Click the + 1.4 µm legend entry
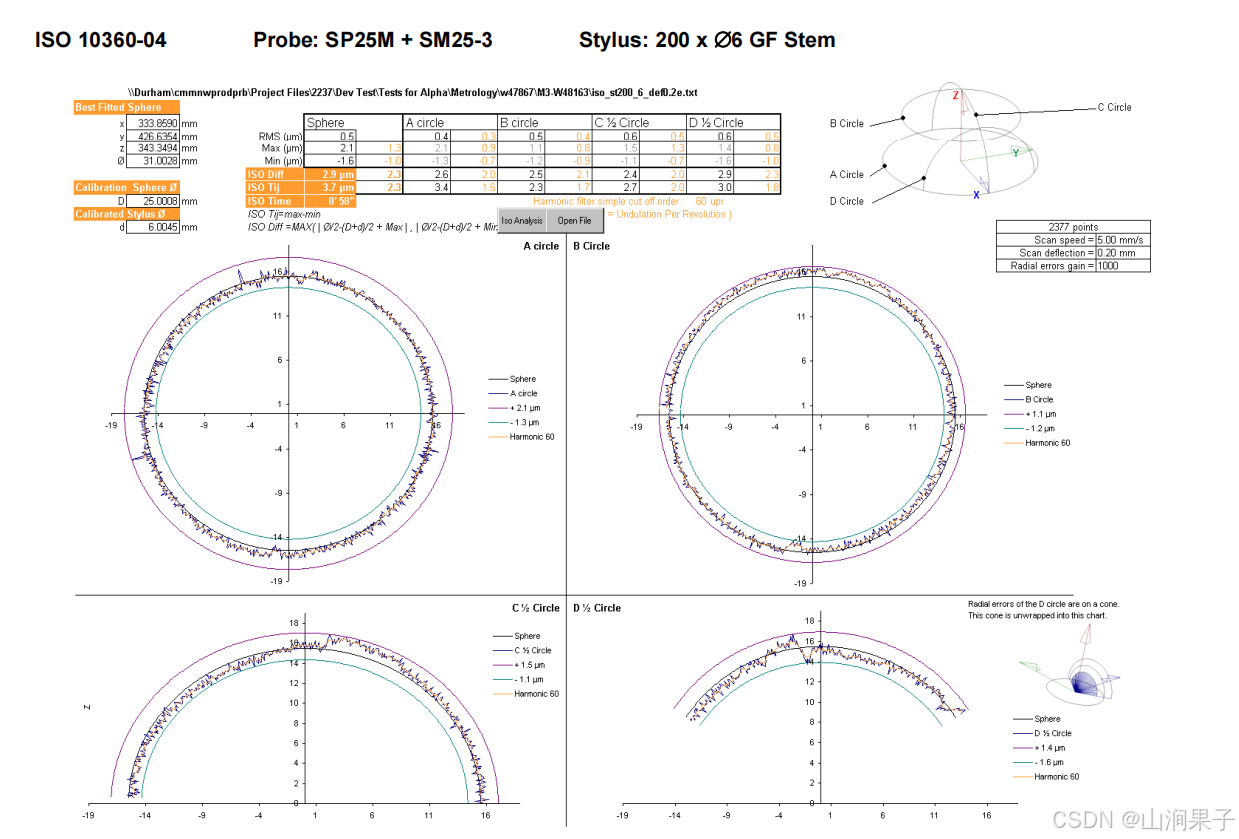The width and height of the screenshot is (1239, 839). [x=1037, y=747]
